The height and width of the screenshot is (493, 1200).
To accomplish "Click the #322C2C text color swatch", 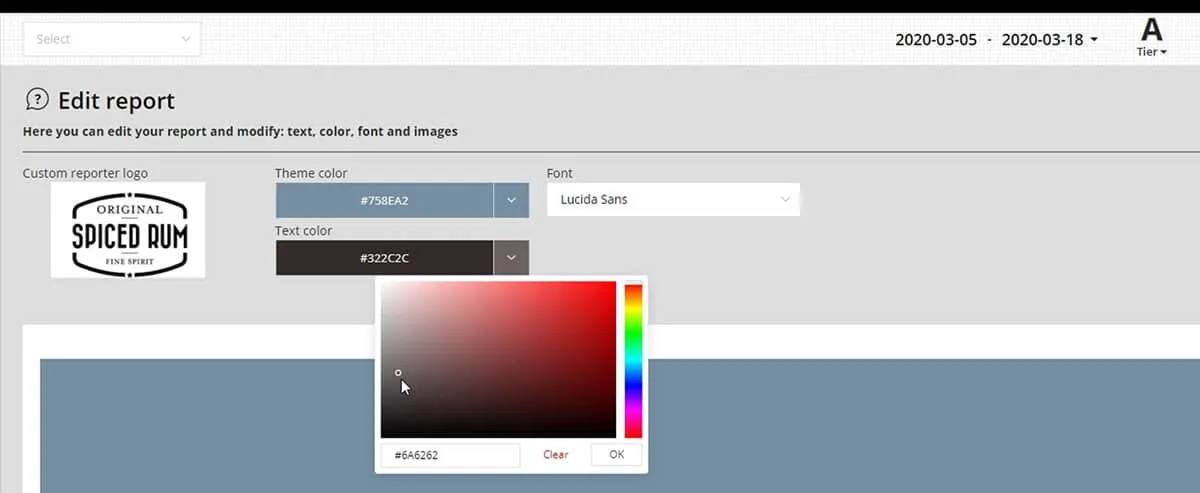I will click(x=384, y=258).
